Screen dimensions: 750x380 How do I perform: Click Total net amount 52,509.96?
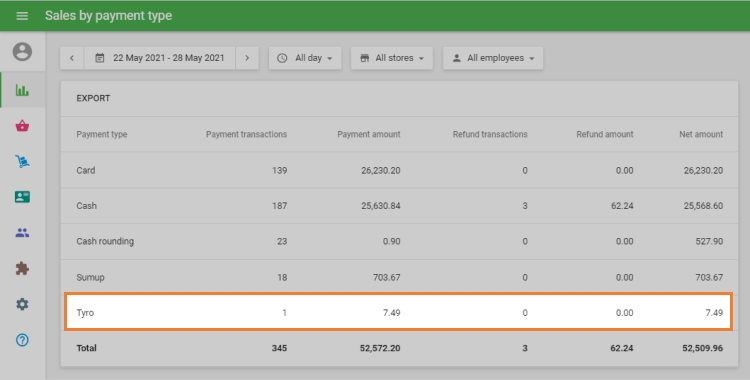pyautogui.click(x=703, y=348)
